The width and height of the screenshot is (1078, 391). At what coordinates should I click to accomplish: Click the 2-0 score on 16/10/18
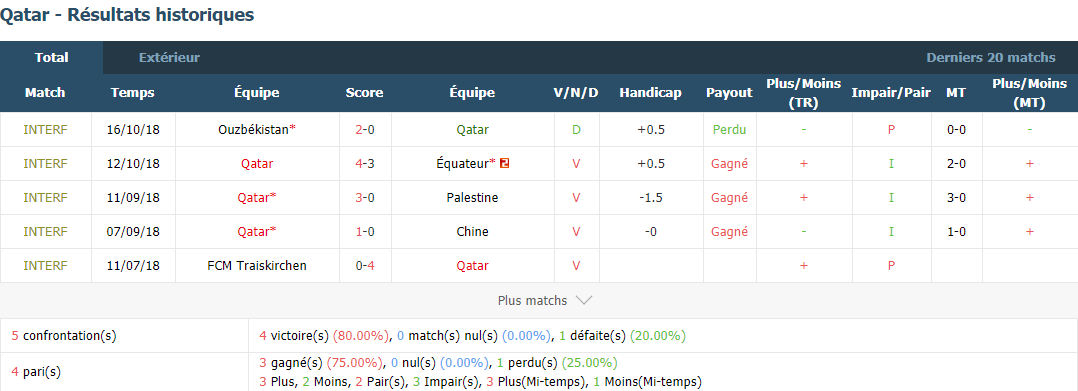[x=364, y=129]
